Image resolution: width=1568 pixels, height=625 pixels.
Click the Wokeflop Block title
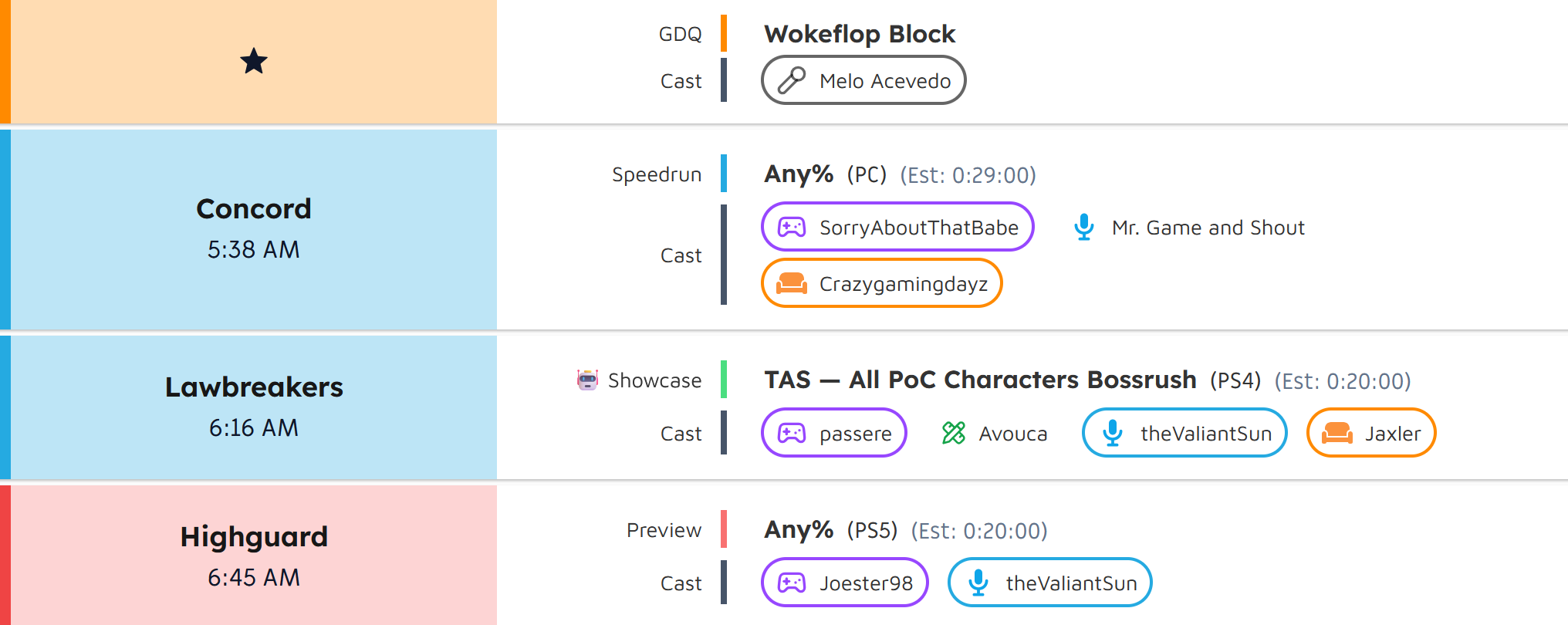coord(860,34)
